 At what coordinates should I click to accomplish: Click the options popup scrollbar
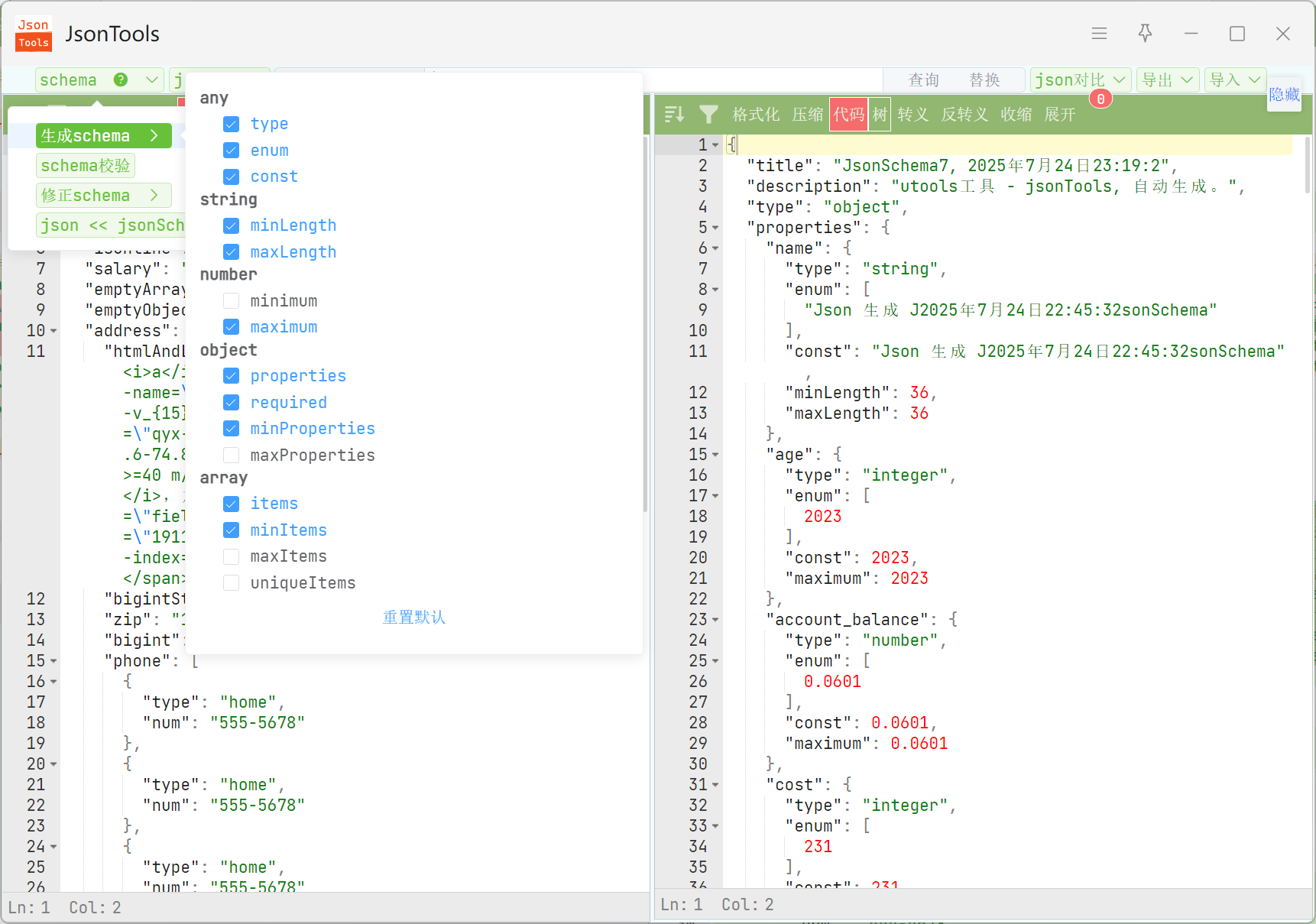coord(645,324)
